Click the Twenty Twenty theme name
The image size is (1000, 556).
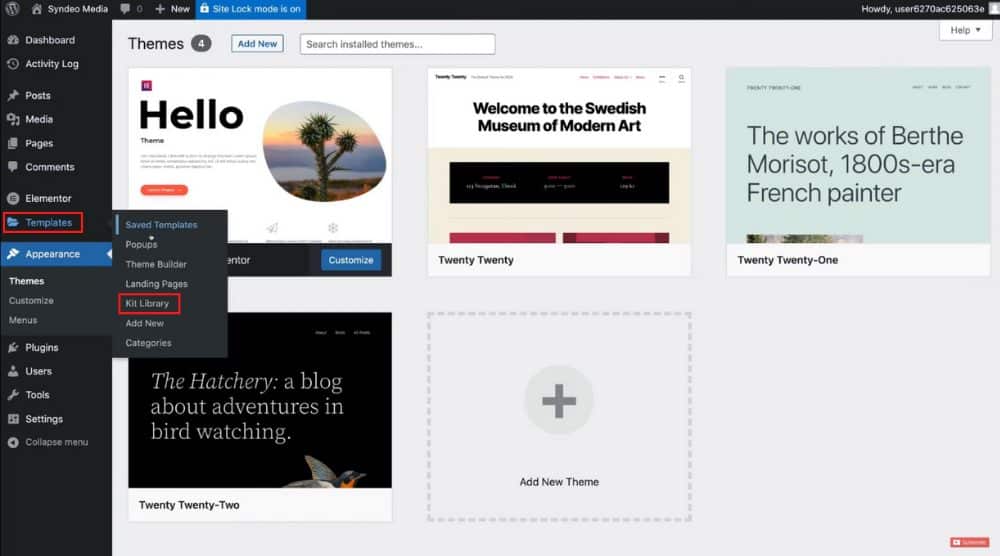[476, 260]
